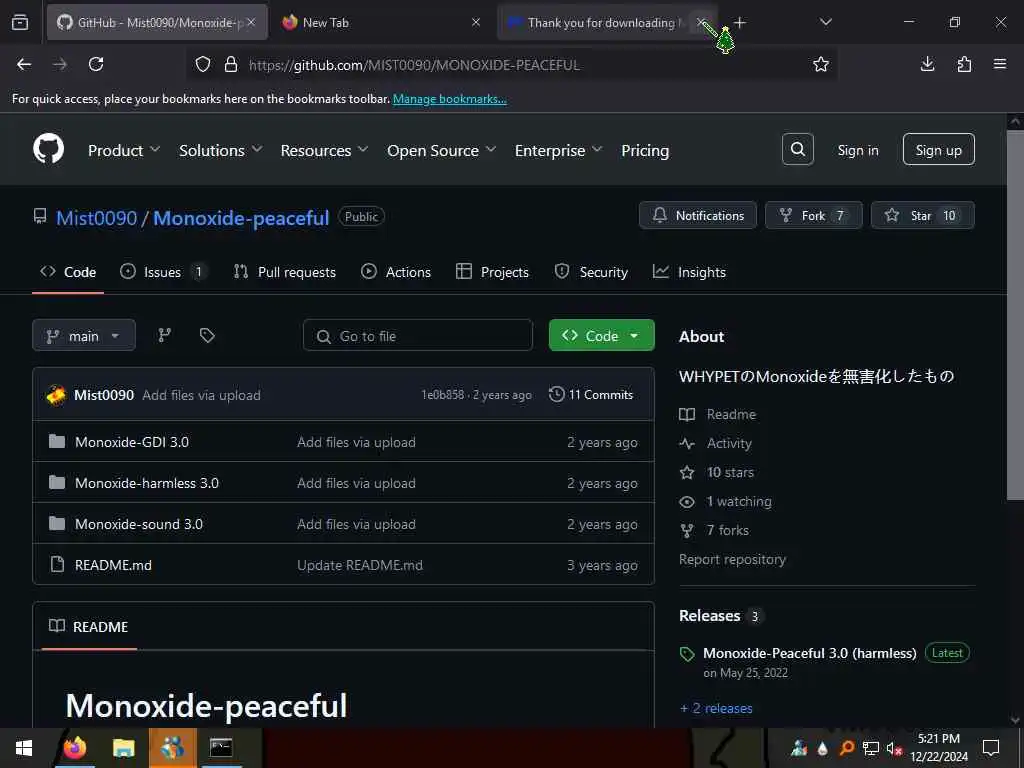Open Firefox extensions puzzle icon
Image resolution: width=1024 pixels, height=768 pixels.
[964, 64]
